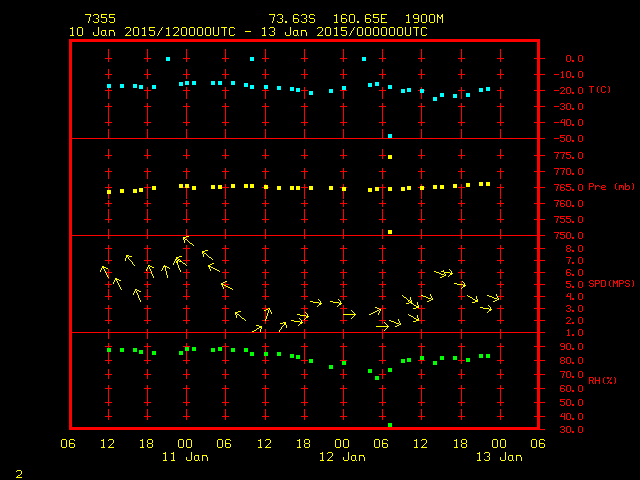Click the '90.0' humidity scale value
640x480 pixels.
571,347
